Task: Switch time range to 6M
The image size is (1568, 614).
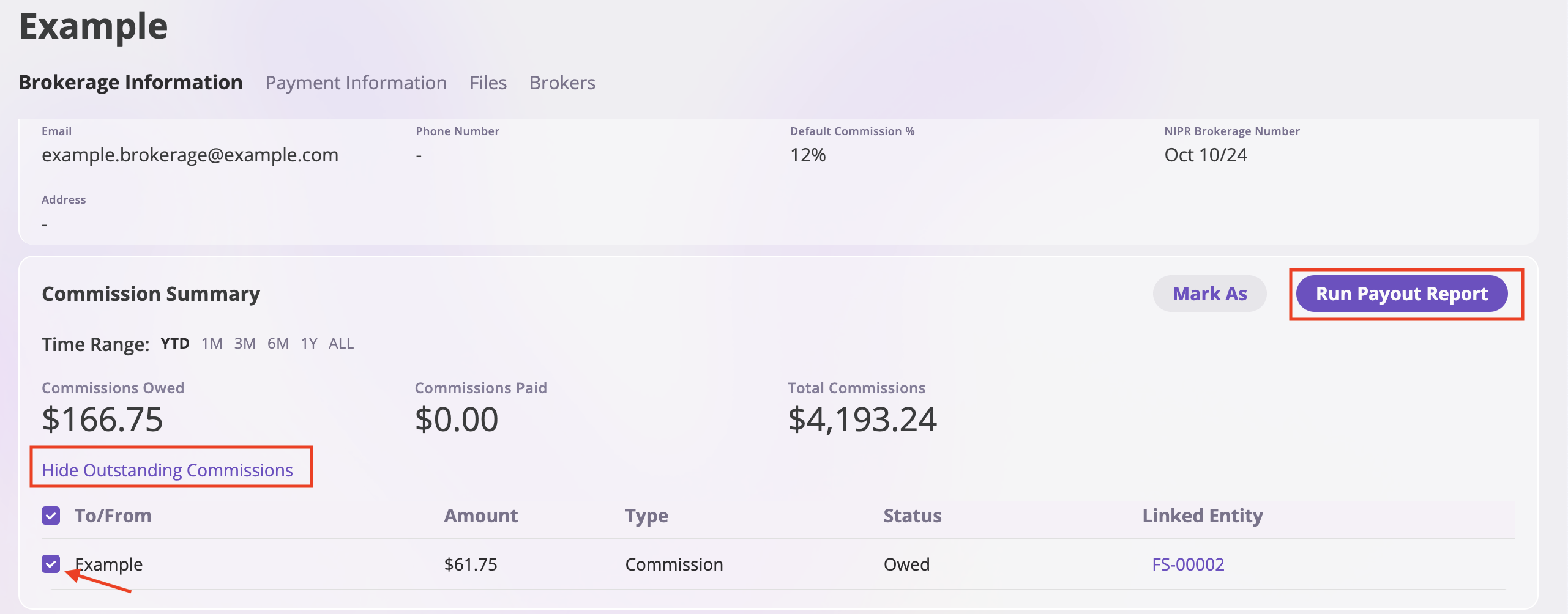Action: [278, 344]
